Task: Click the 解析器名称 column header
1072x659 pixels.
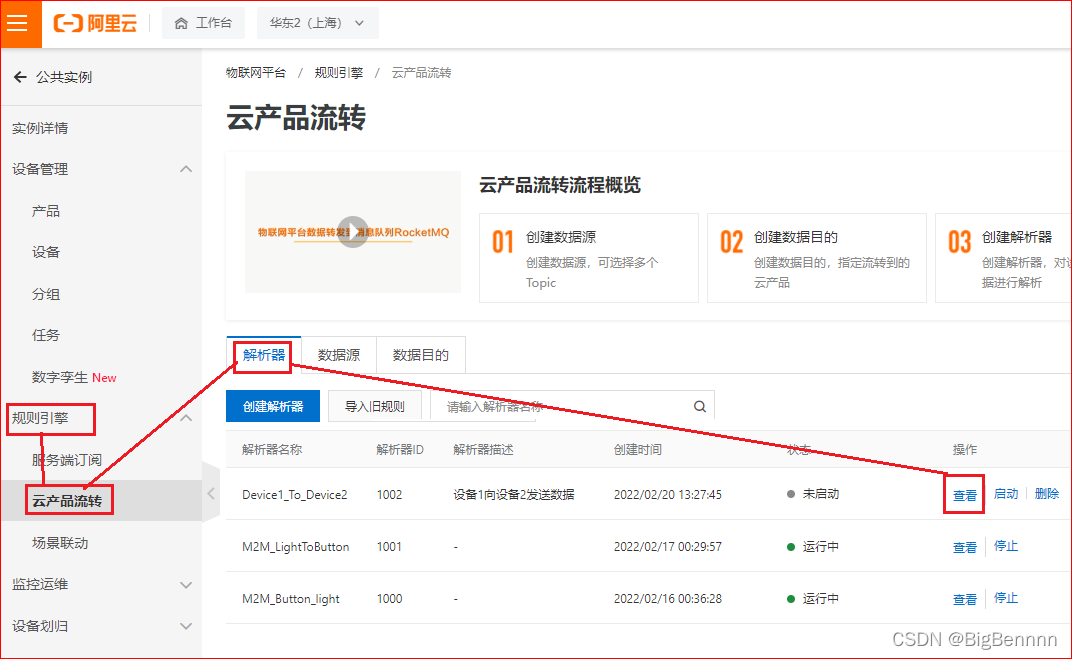Action: (x=271, y=449)
